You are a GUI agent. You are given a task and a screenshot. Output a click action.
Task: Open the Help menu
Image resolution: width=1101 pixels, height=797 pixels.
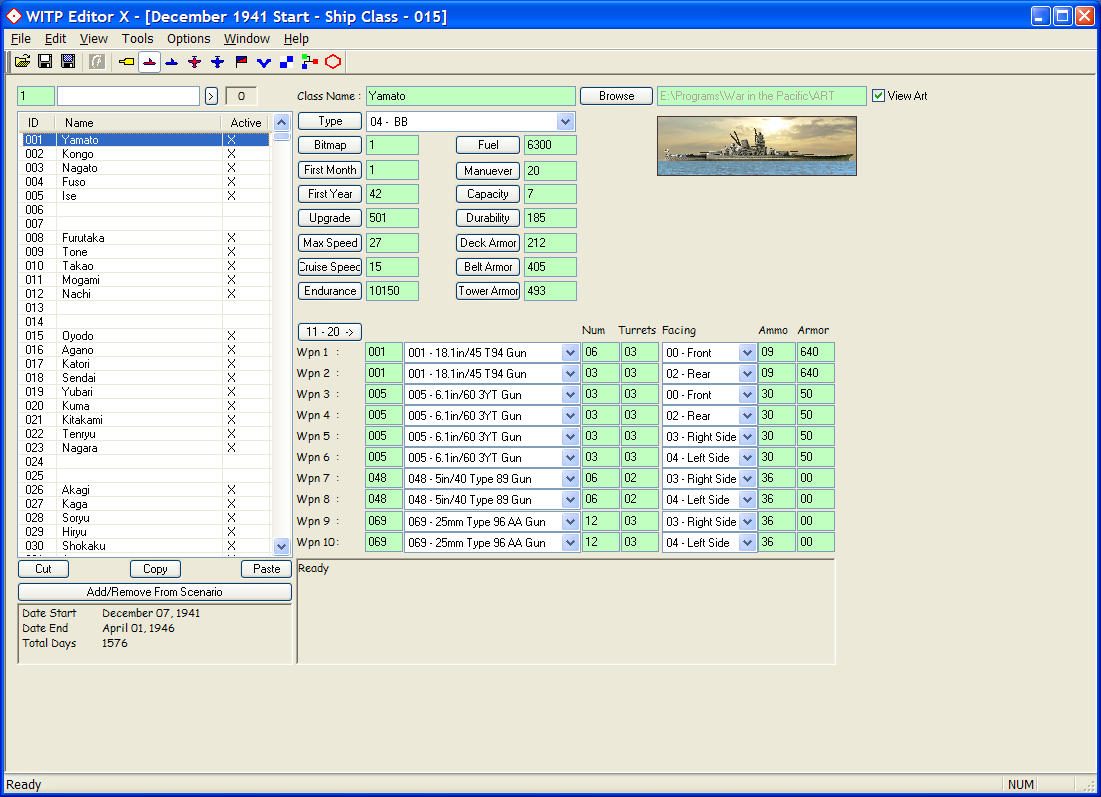coord(296,39)
